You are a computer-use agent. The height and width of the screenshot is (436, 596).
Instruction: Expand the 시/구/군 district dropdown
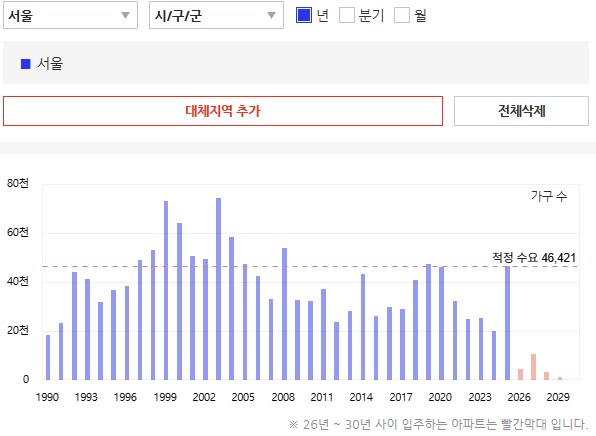click(x=216, y=15)
